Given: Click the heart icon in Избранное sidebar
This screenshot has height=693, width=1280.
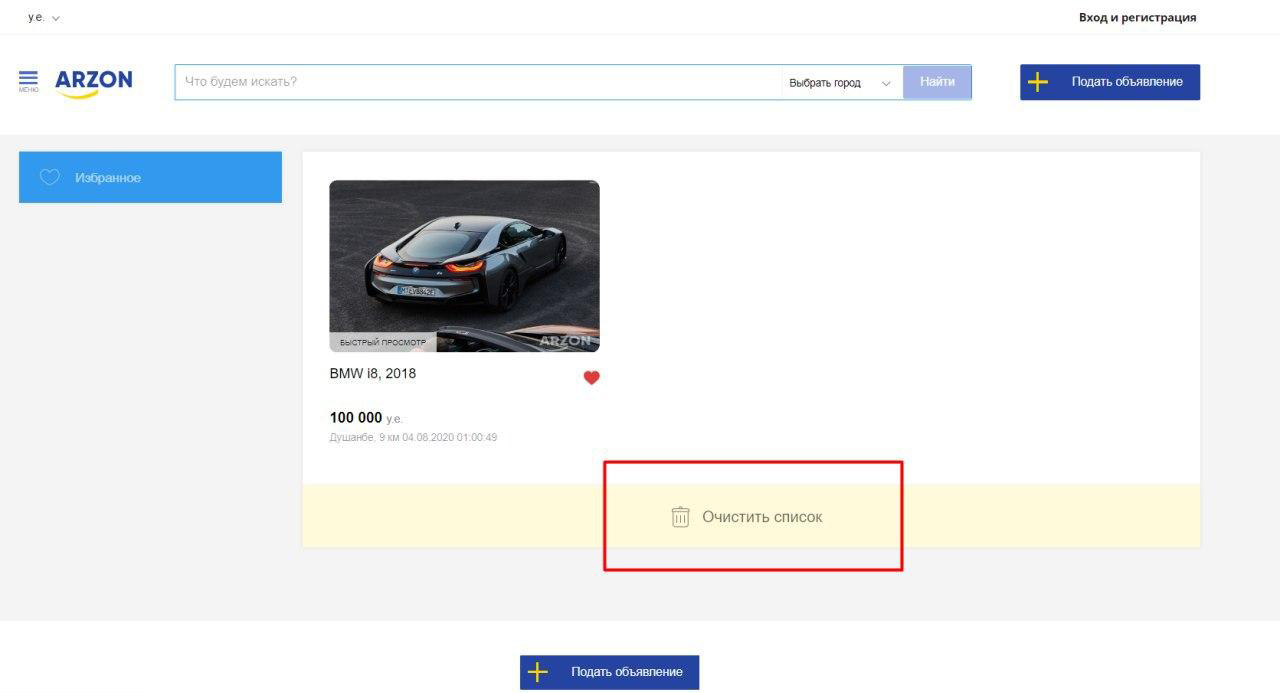Looking at the screenshot, I should [x=50, y=177].
